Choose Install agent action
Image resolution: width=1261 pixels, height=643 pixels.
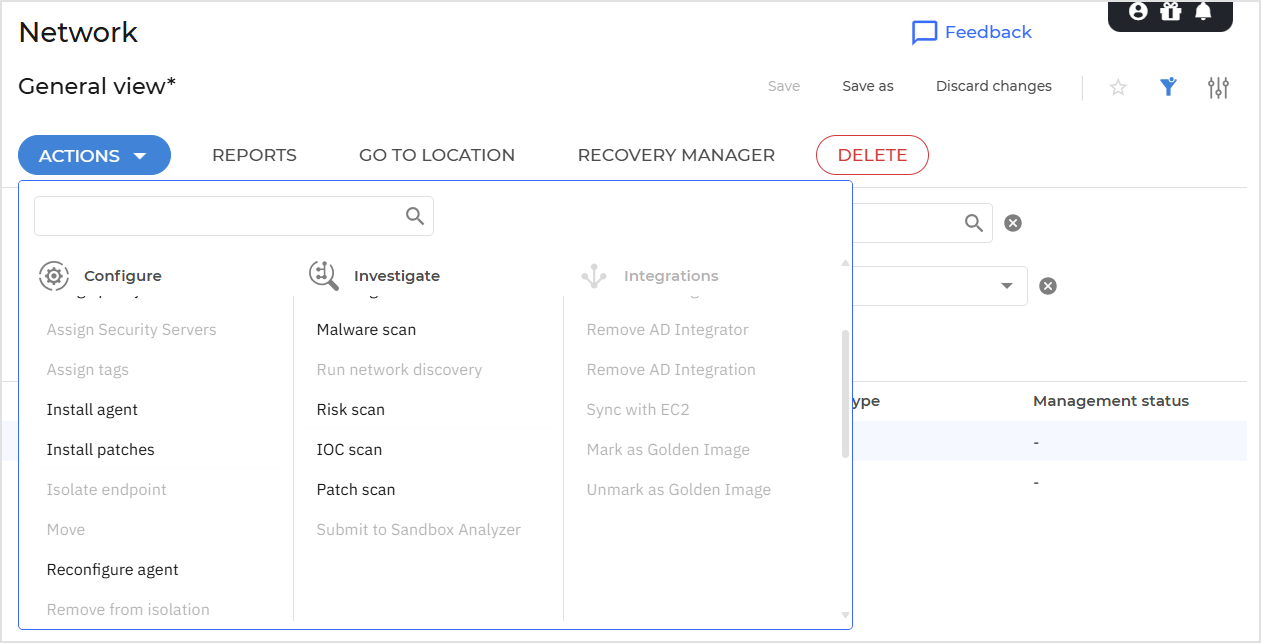(x=92, y=410)
